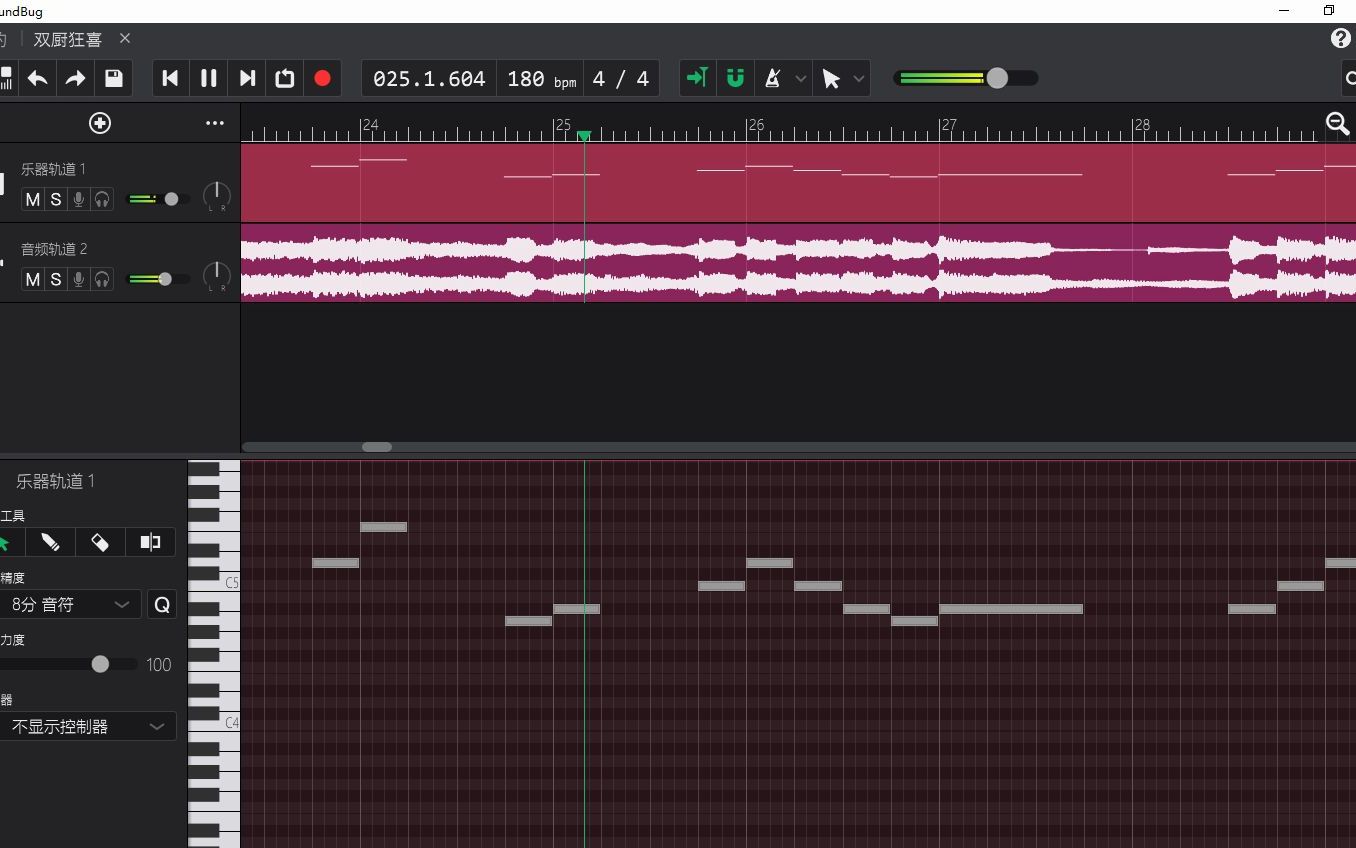Select the pencil draw tool in piano roll

pos(50,542)
